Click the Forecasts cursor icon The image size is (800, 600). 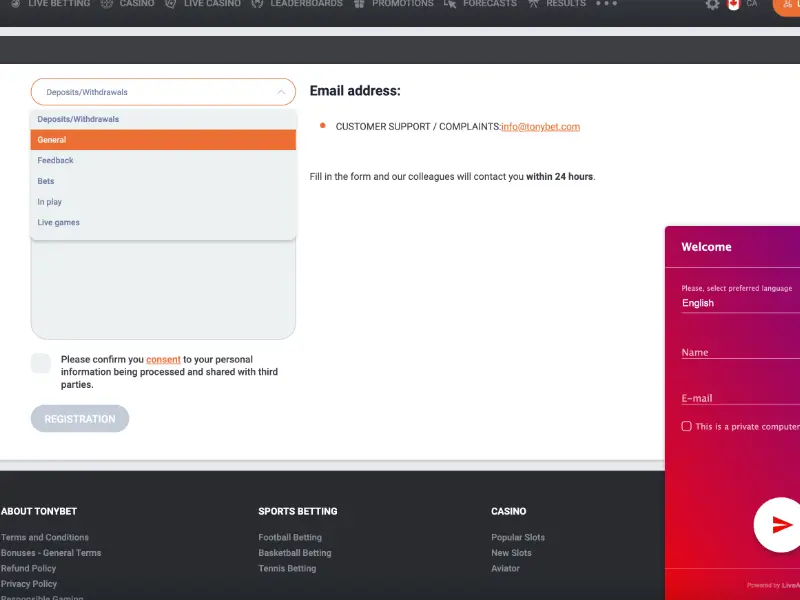coord(450,4)
